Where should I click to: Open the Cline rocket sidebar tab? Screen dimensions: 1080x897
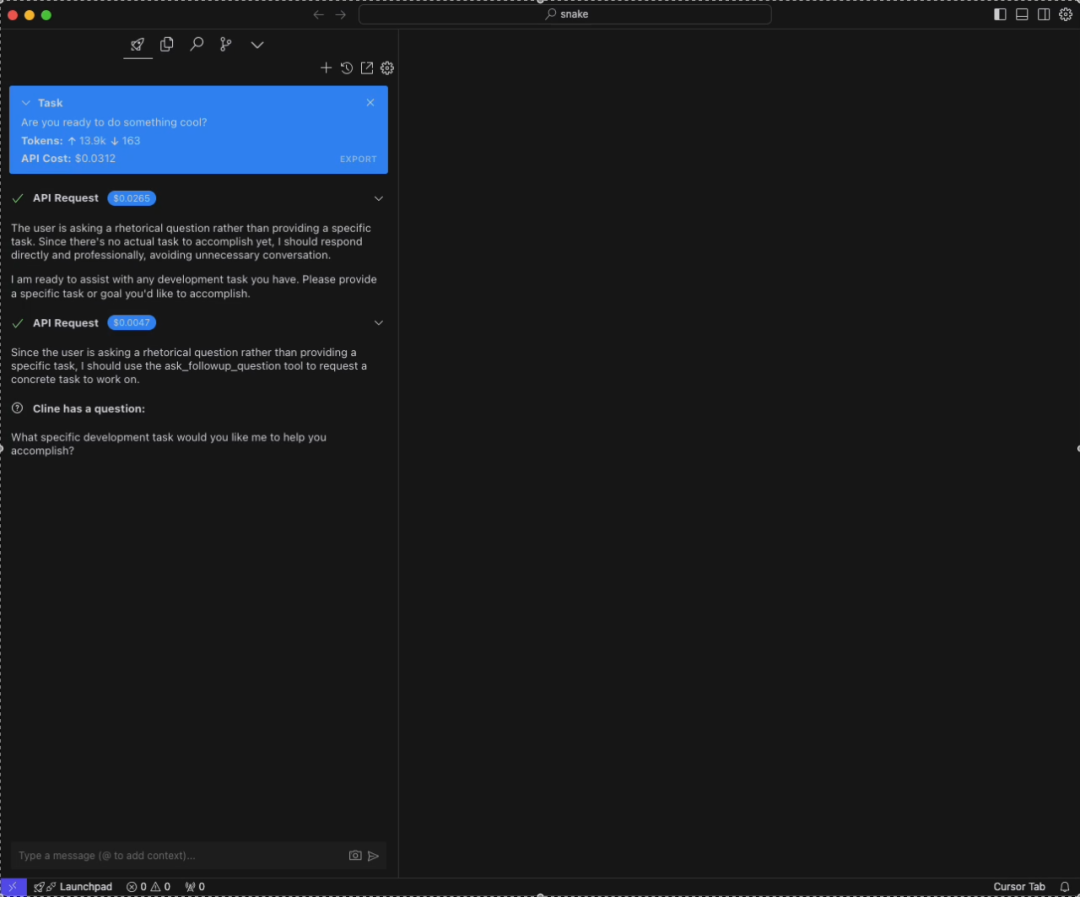click(x=138, y=45)
